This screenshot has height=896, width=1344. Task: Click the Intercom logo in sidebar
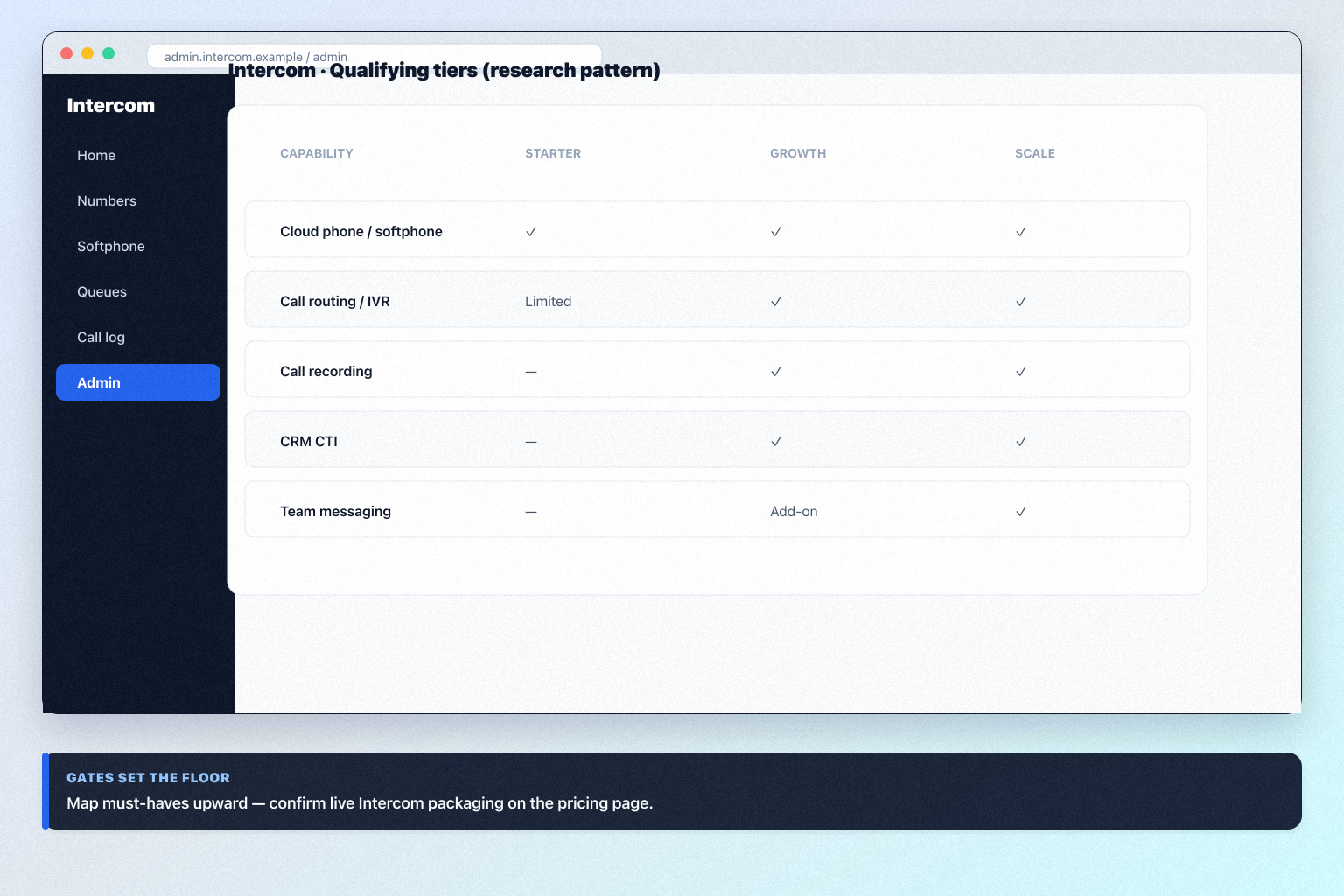111,105
